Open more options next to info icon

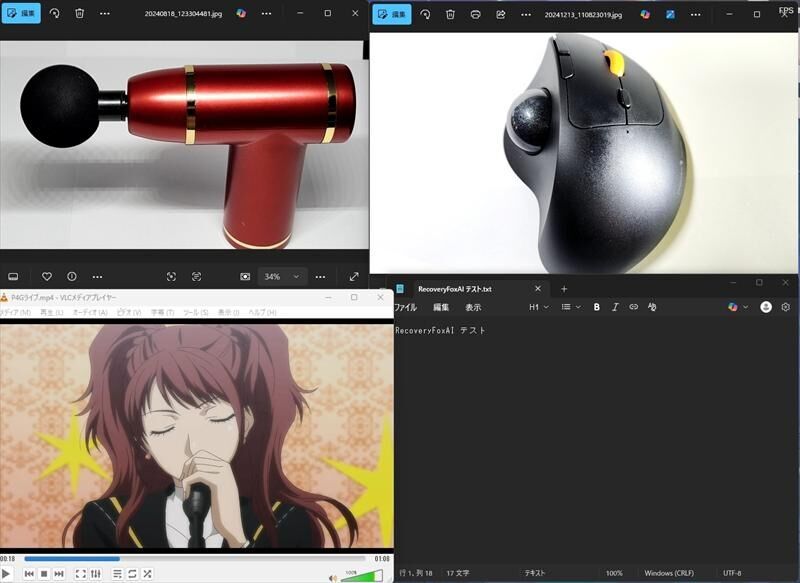click(97, 276)
